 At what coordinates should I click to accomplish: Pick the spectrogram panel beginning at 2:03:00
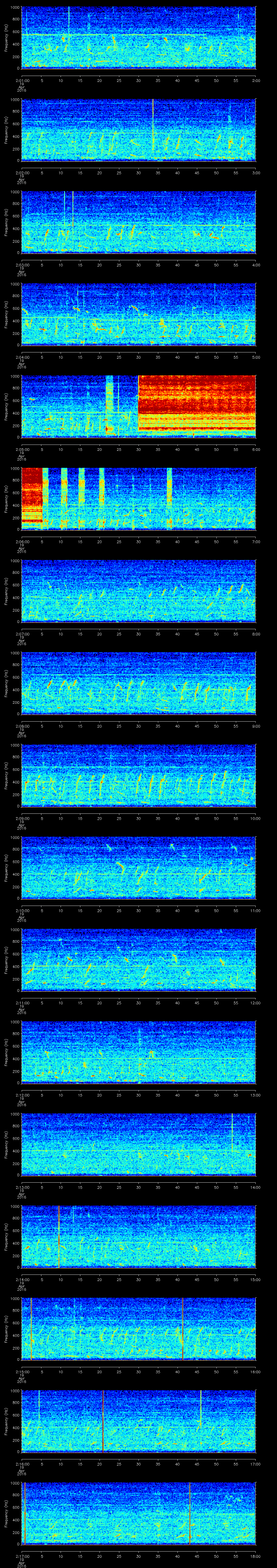pyautogui.click(x=139, y=222)
